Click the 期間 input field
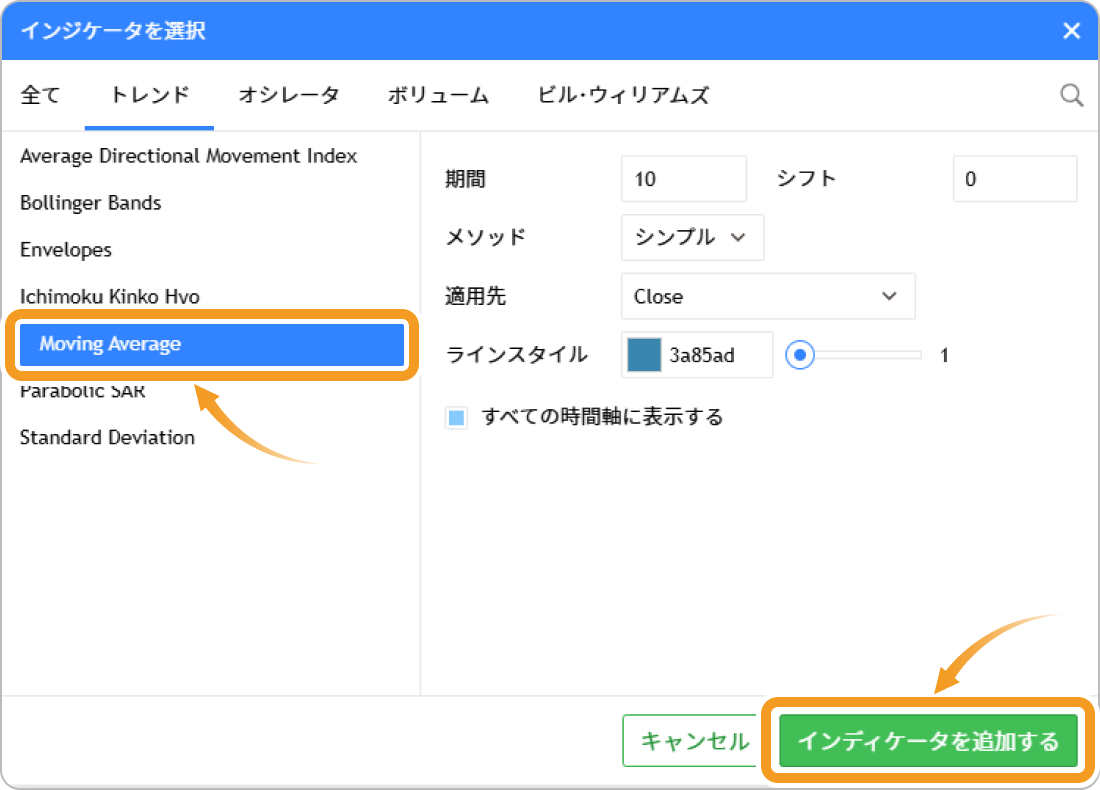Image resolution: width=1100 pixels, height=790 pixels. 684,179
